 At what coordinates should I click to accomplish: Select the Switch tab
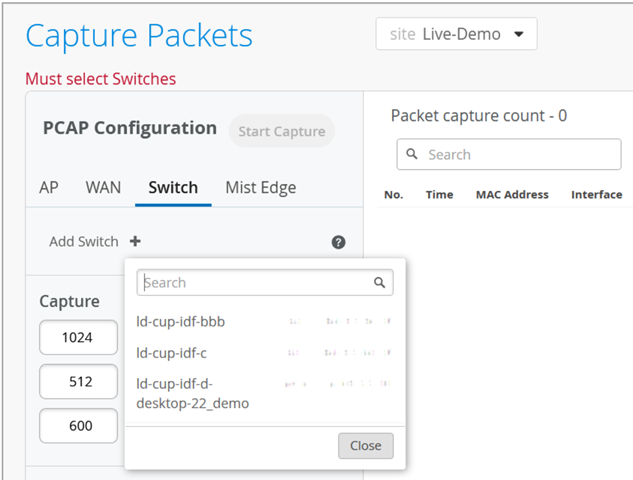(x=173, y=187)
